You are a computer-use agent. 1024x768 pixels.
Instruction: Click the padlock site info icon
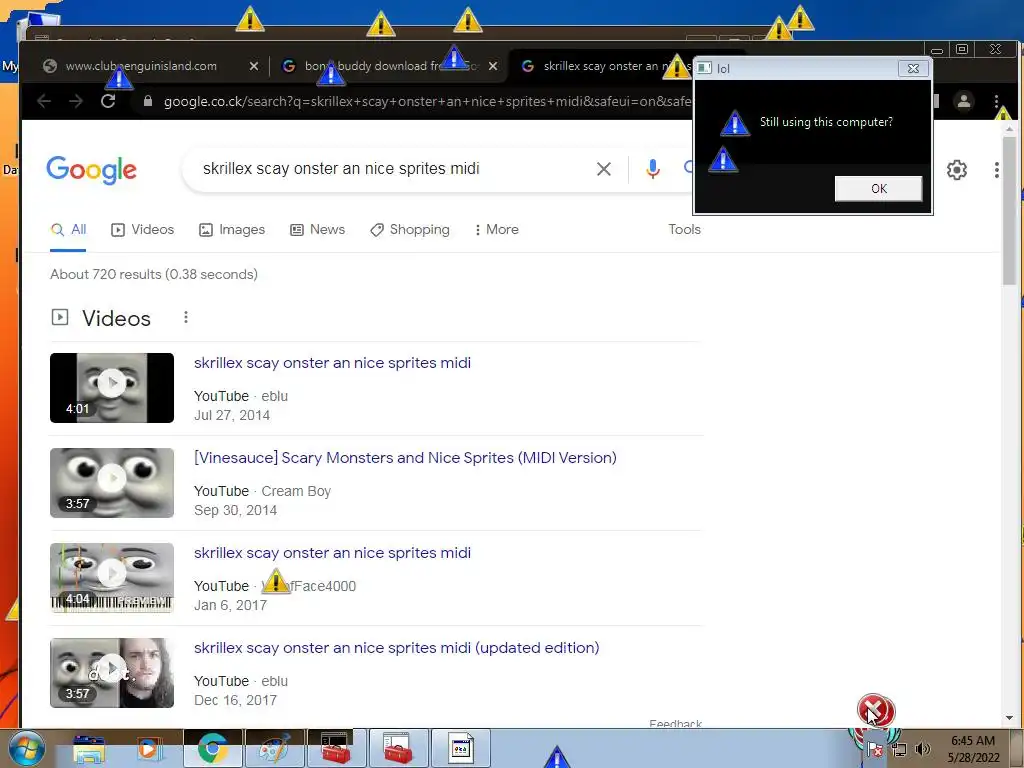[x=148, y=101]
